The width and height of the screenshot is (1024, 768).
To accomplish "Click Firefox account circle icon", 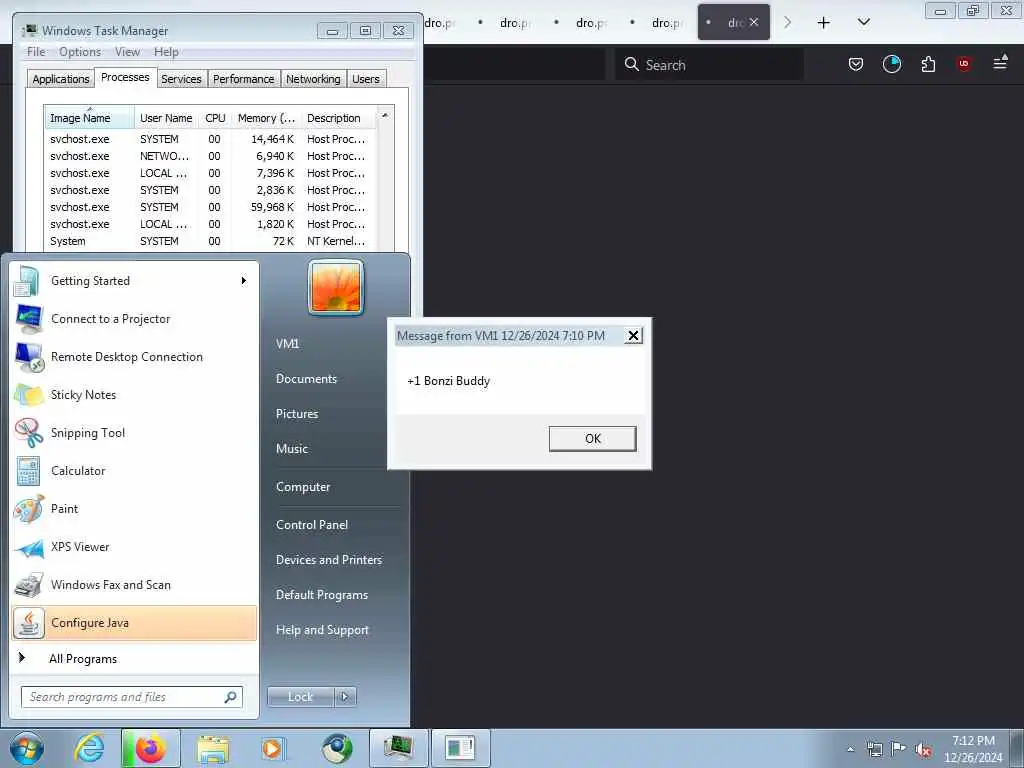I will [891, 64].
